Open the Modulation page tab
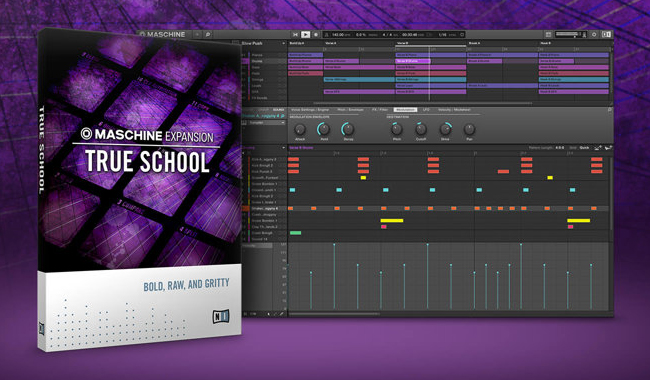The height and width of the screenshot is (380, 650). pyautogui.click(x=405, y=110)
